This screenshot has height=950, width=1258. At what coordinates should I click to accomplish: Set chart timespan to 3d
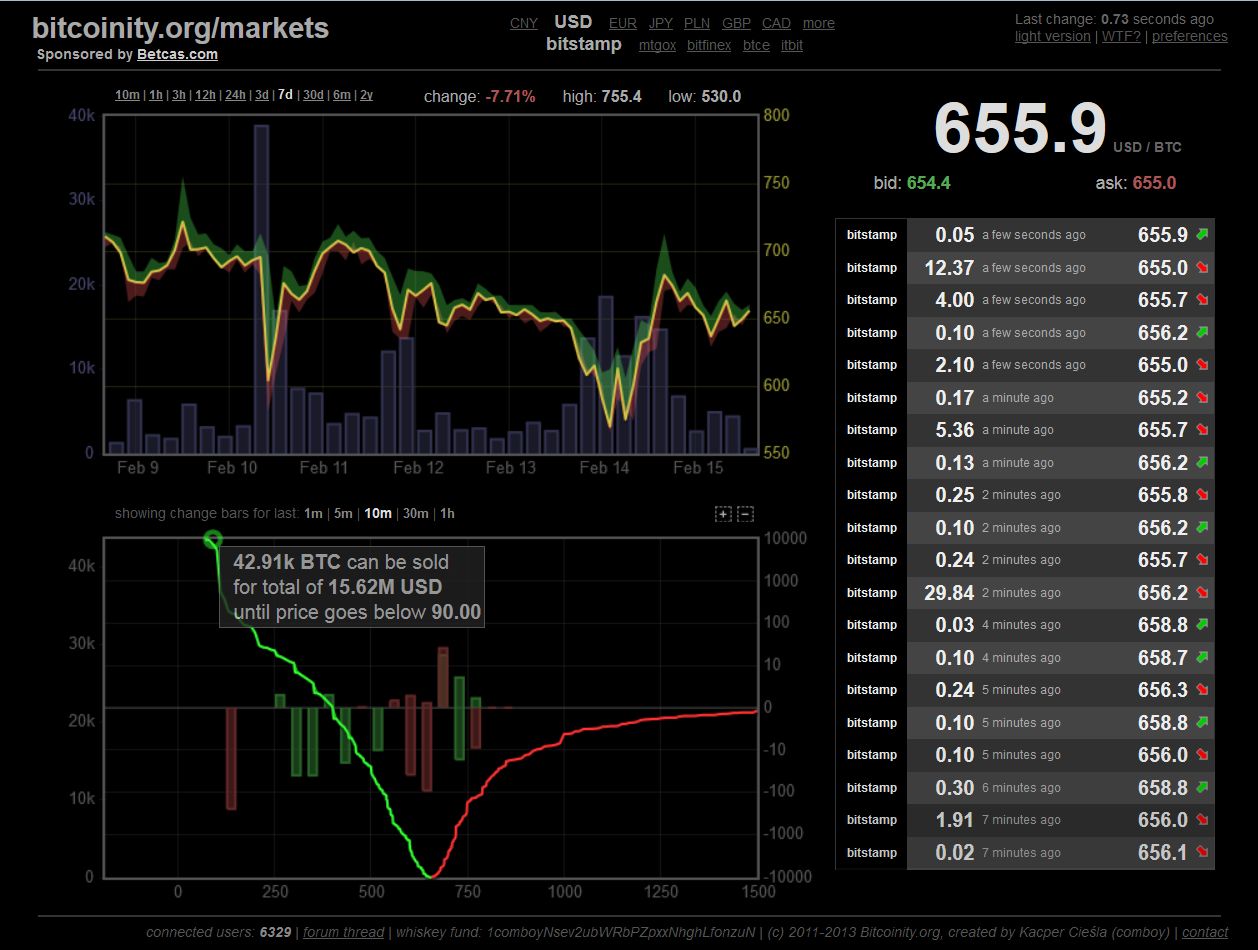coord(261,95)
